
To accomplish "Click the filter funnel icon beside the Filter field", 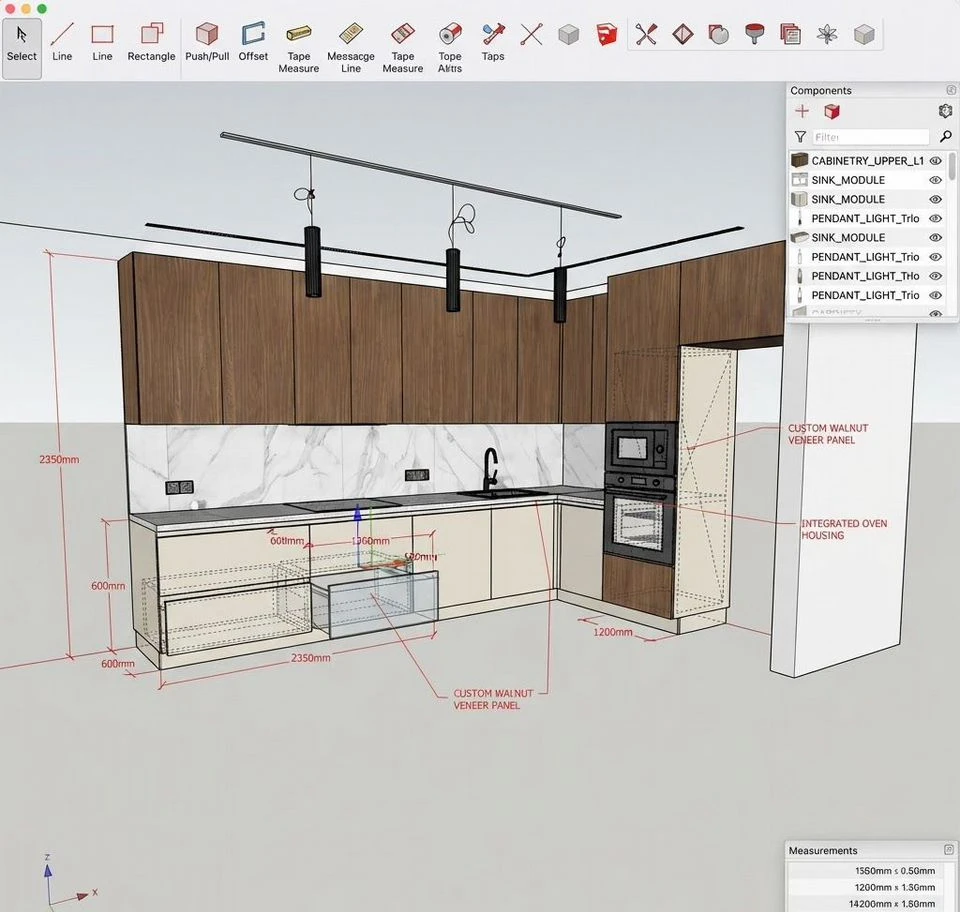I will point(800,136).
